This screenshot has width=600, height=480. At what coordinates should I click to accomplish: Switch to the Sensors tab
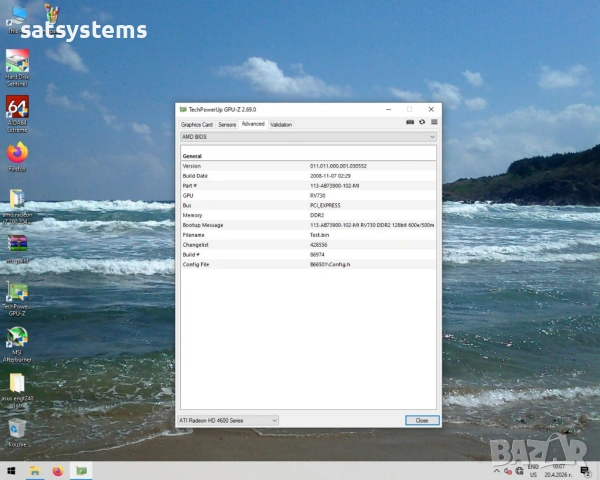coord(227,124)
